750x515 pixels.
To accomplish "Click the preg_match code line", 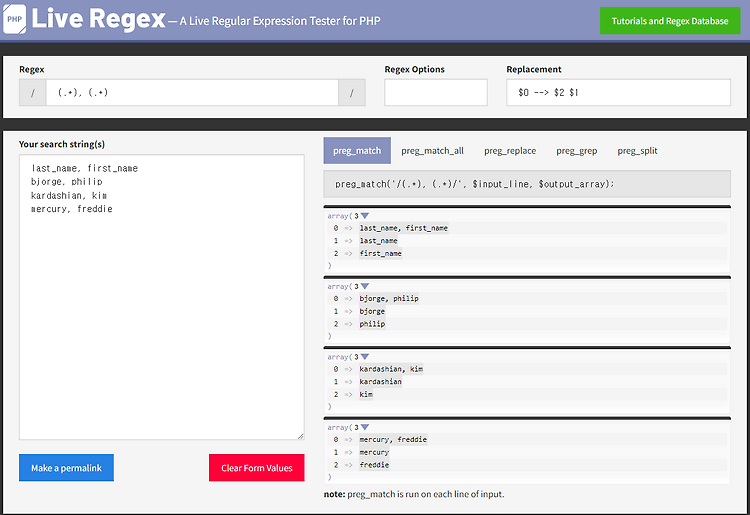I will tap(527, 184).
